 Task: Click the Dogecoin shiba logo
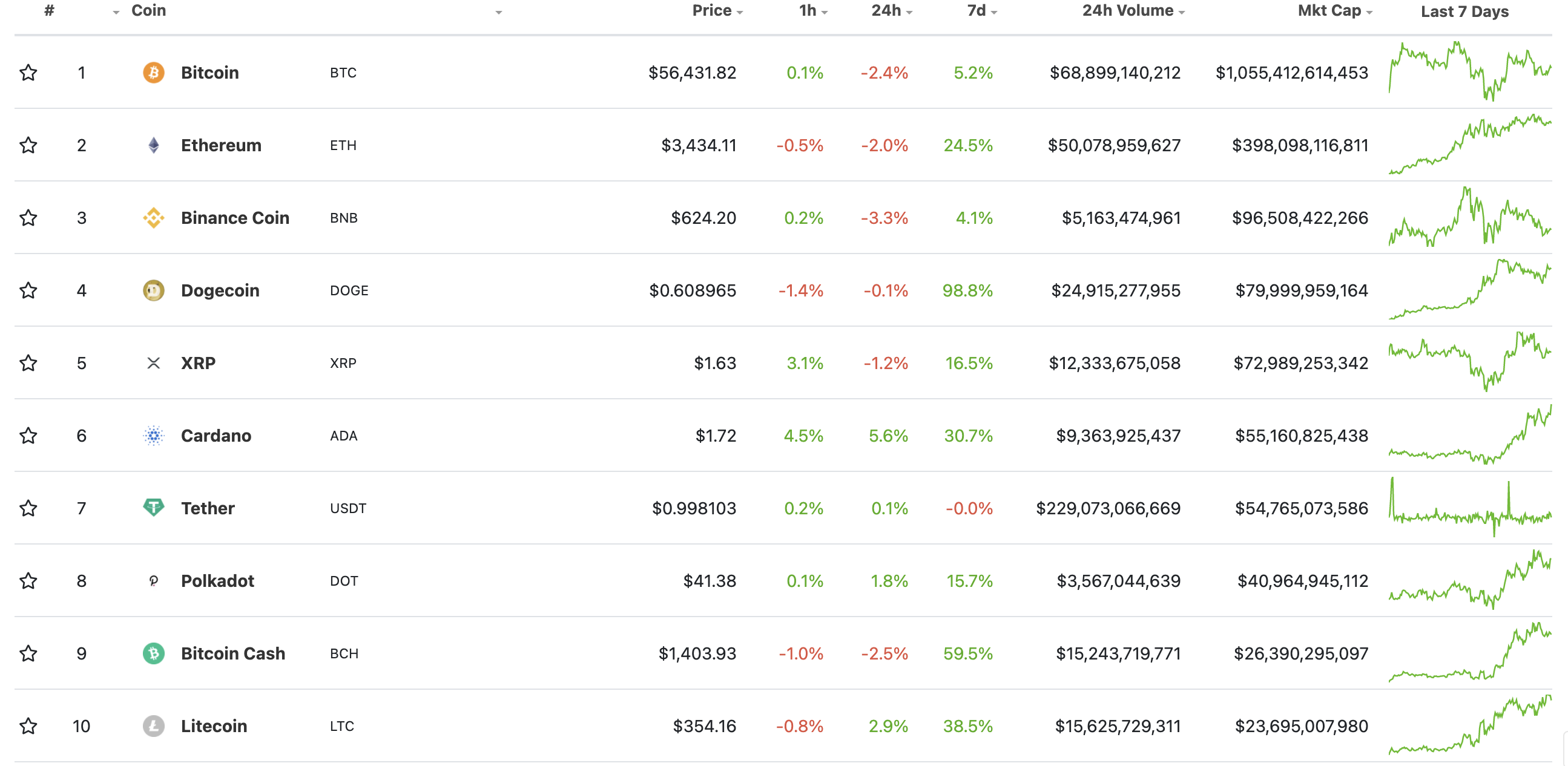pos(153,290)
